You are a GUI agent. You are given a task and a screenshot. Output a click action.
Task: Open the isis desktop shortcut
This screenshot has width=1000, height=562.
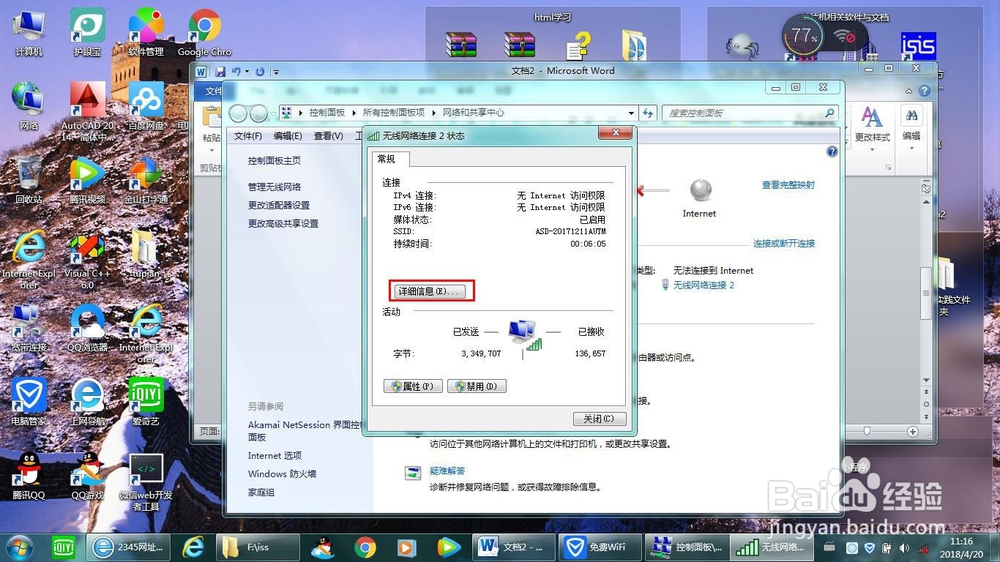click(x=918, y=46)
